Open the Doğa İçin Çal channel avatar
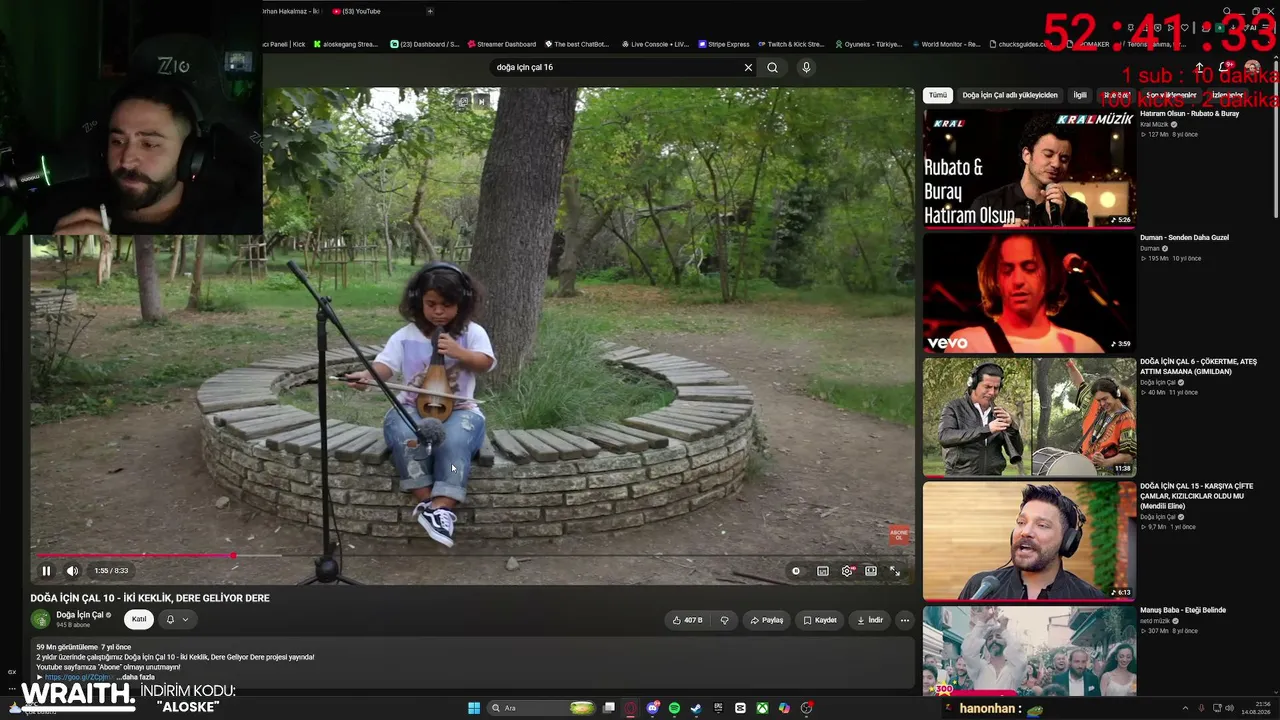This screenshot has height=720, width=1280. point(41,619)
